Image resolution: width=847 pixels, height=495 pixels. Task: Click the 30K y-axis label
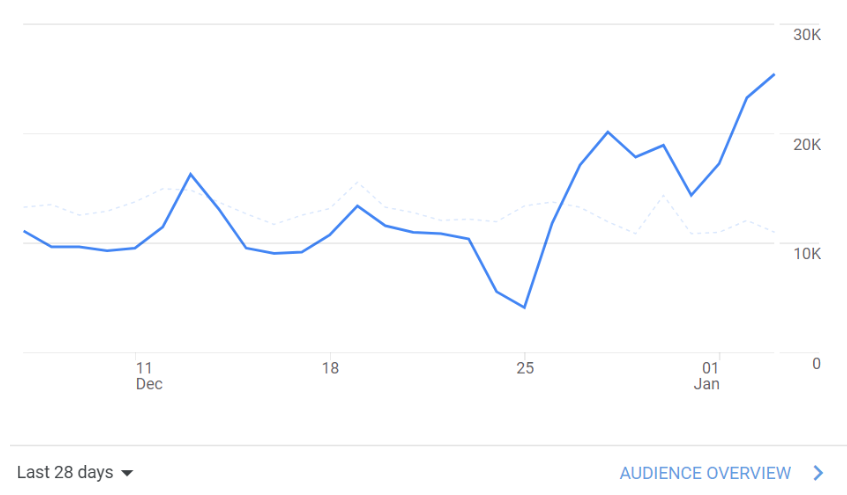pyautogui.click(x=806, y=35)
